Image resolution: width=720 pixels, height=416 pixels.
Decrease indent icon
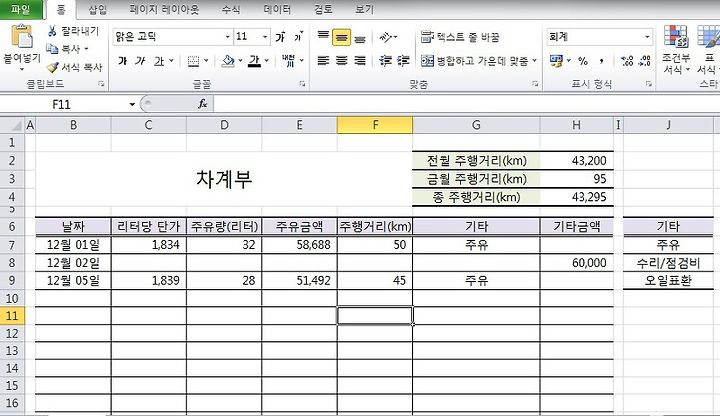(x=385, y=61)
